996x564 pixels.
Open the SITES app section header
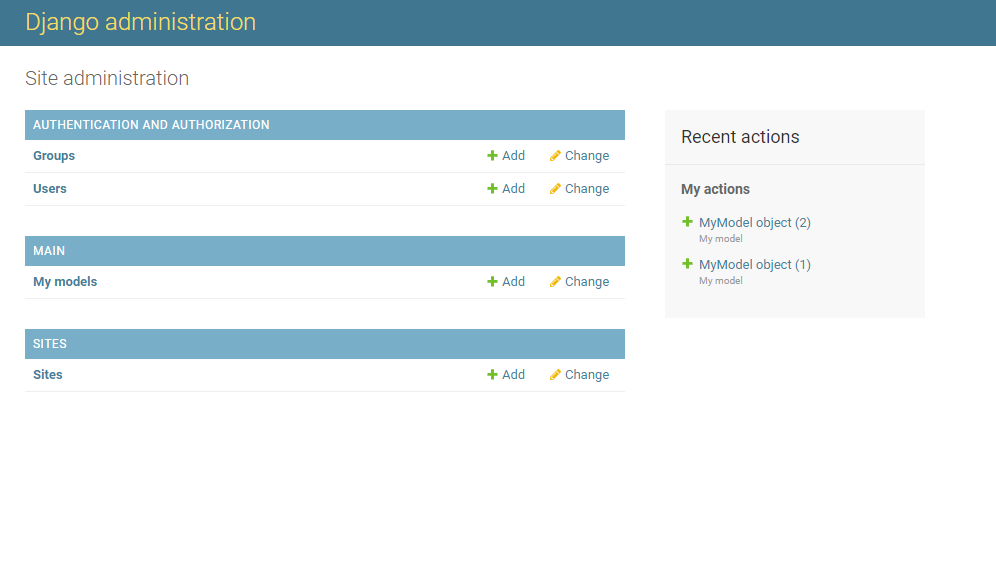tap(50, 344)
